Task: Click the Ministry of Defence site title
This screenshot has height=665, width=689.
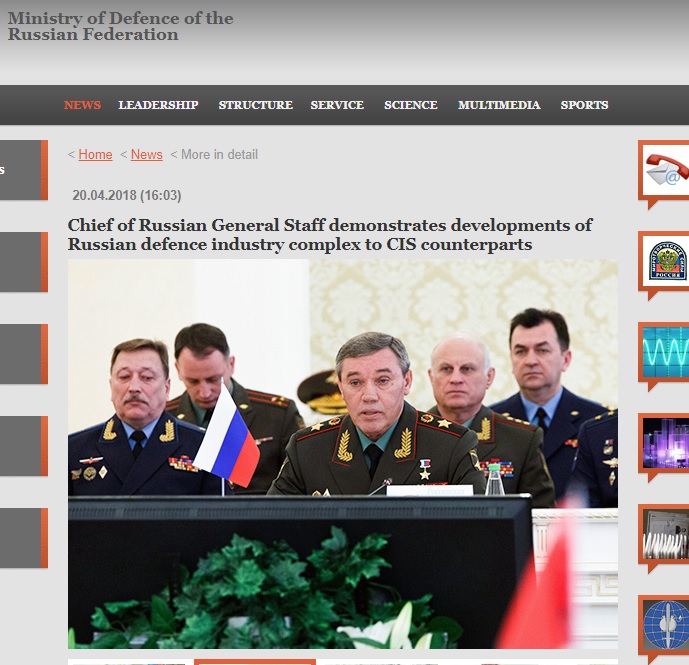Action: (x=120, y=26)
